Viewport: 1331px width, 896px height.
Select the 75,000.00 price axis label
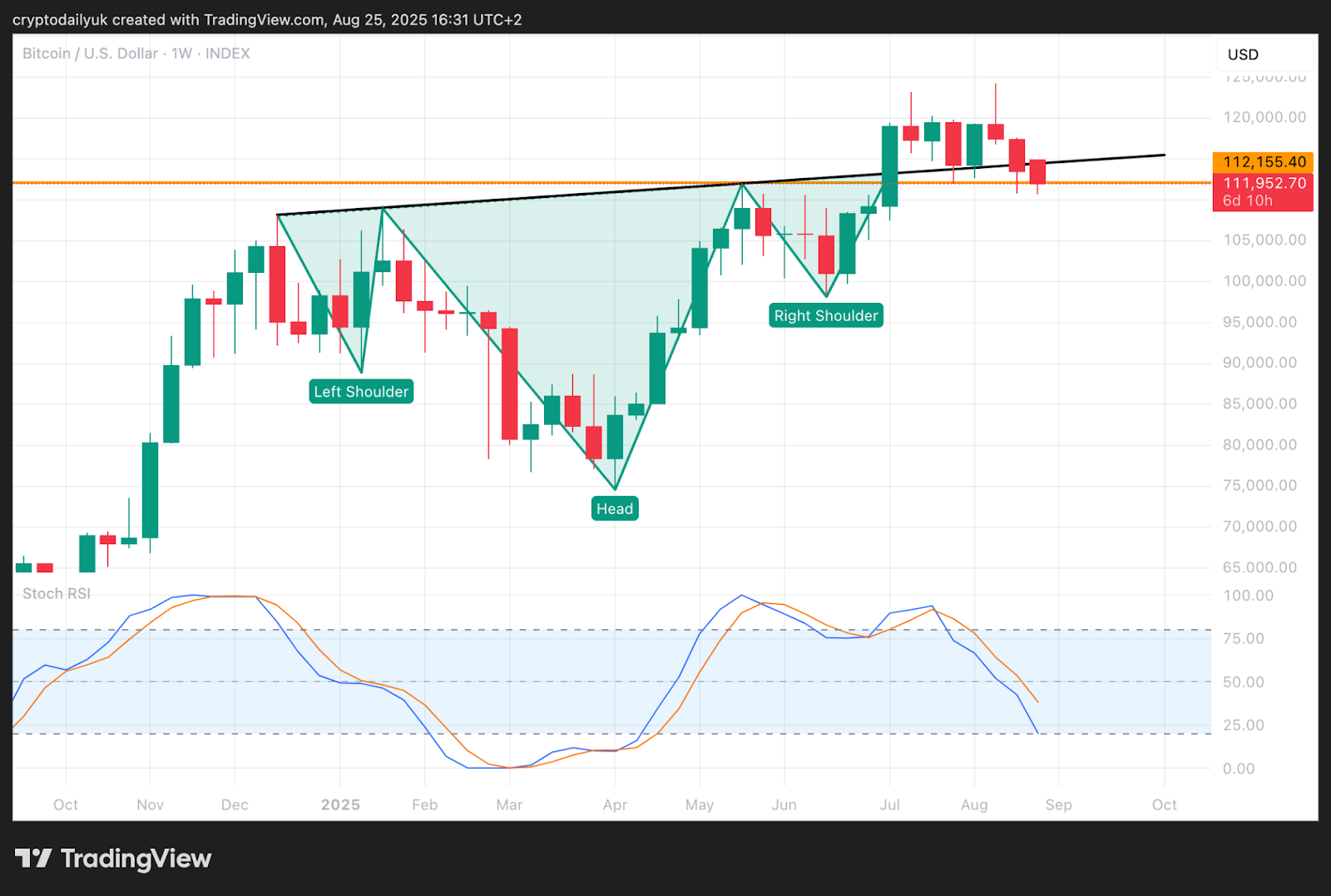point(1259,486)
